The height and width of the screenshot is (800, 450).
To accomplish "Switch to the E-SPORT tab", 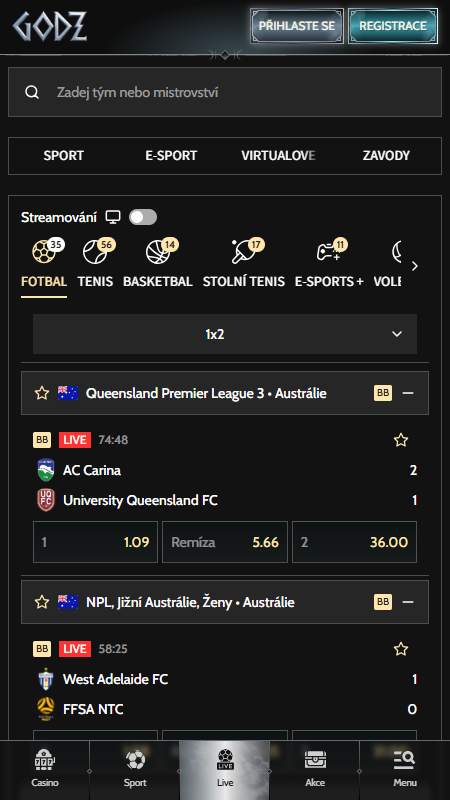I will click(x=171, y=156).
